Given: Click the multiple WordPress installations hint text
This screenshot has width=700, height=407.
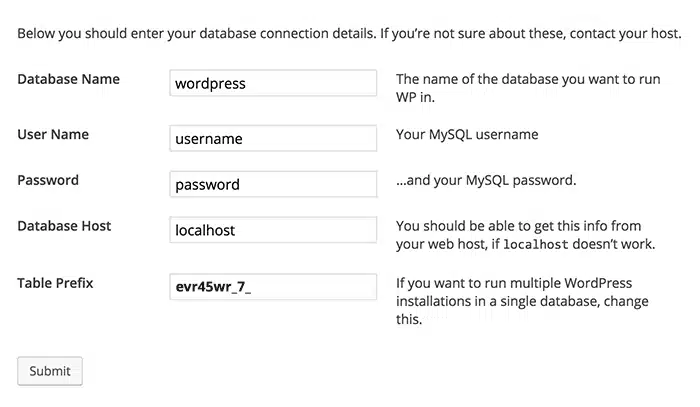Looking at the screenshot, I should pyautogui.click(x=514, y=292).
